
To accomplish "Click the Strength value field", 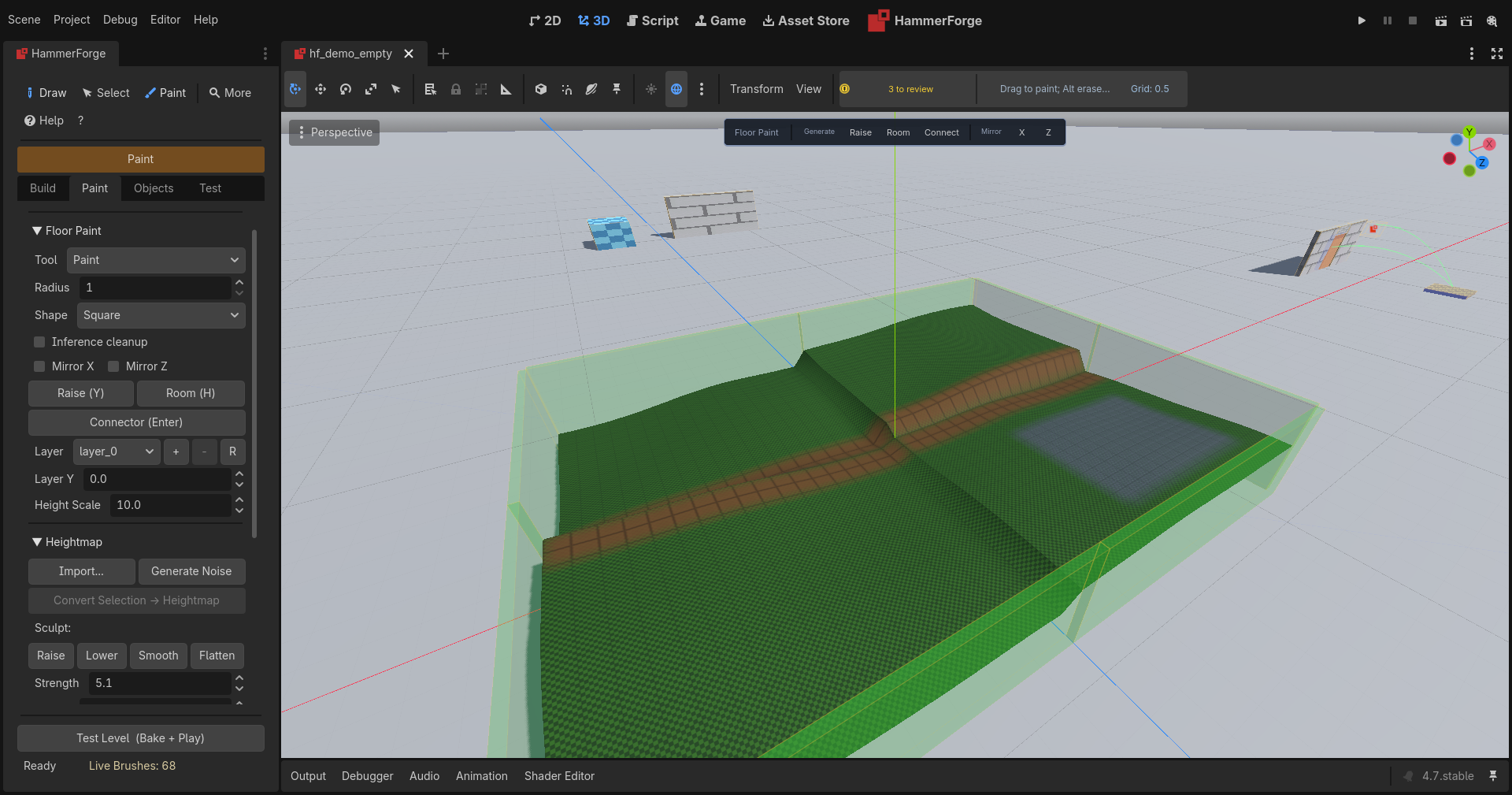I will tap(160, 683).
